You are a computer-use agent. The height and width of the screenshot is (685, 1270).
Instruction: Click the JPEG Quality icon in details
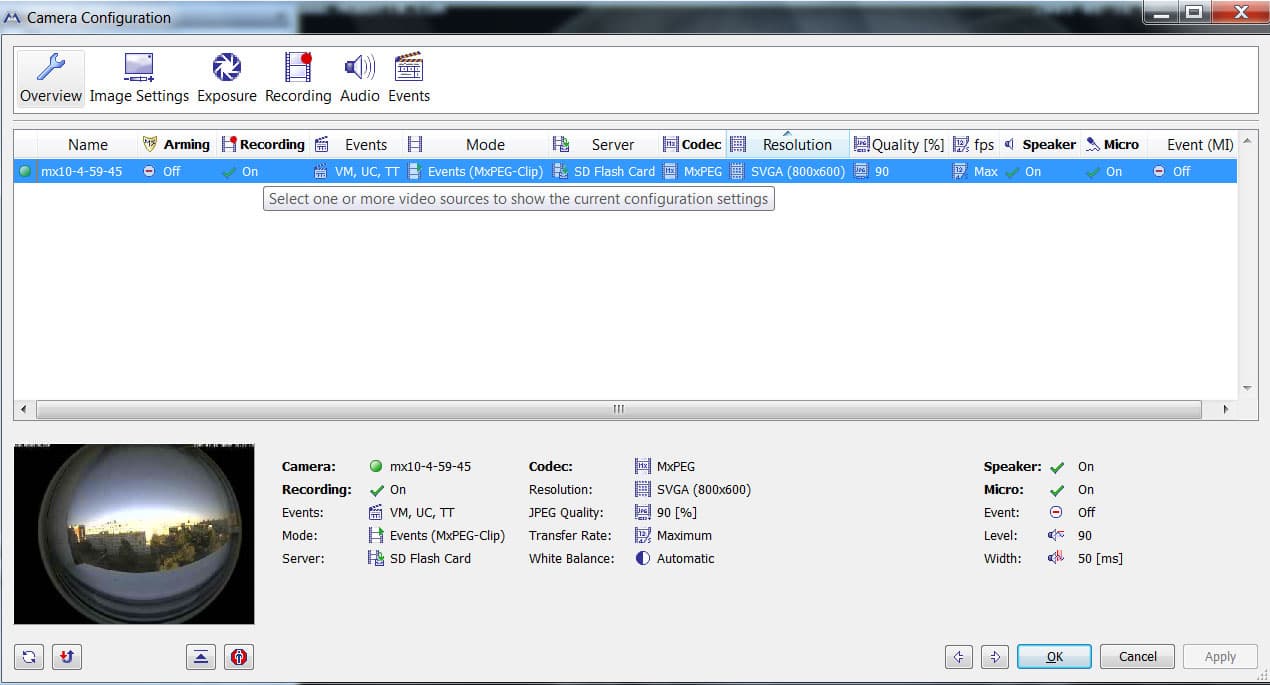[643, 512]
